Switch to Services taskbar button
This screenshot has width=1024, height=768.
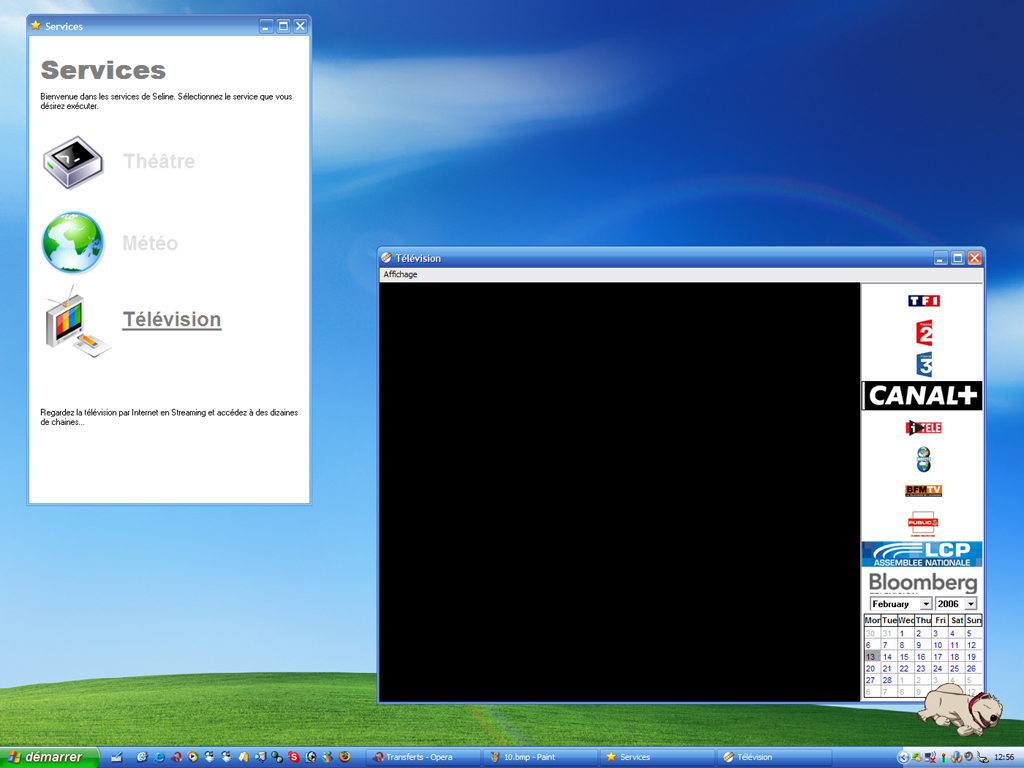(x=657, y=757)
